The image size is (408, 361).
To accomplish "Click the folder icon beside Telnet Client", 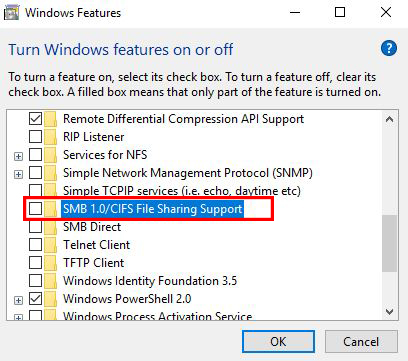I will click(50, 245).
